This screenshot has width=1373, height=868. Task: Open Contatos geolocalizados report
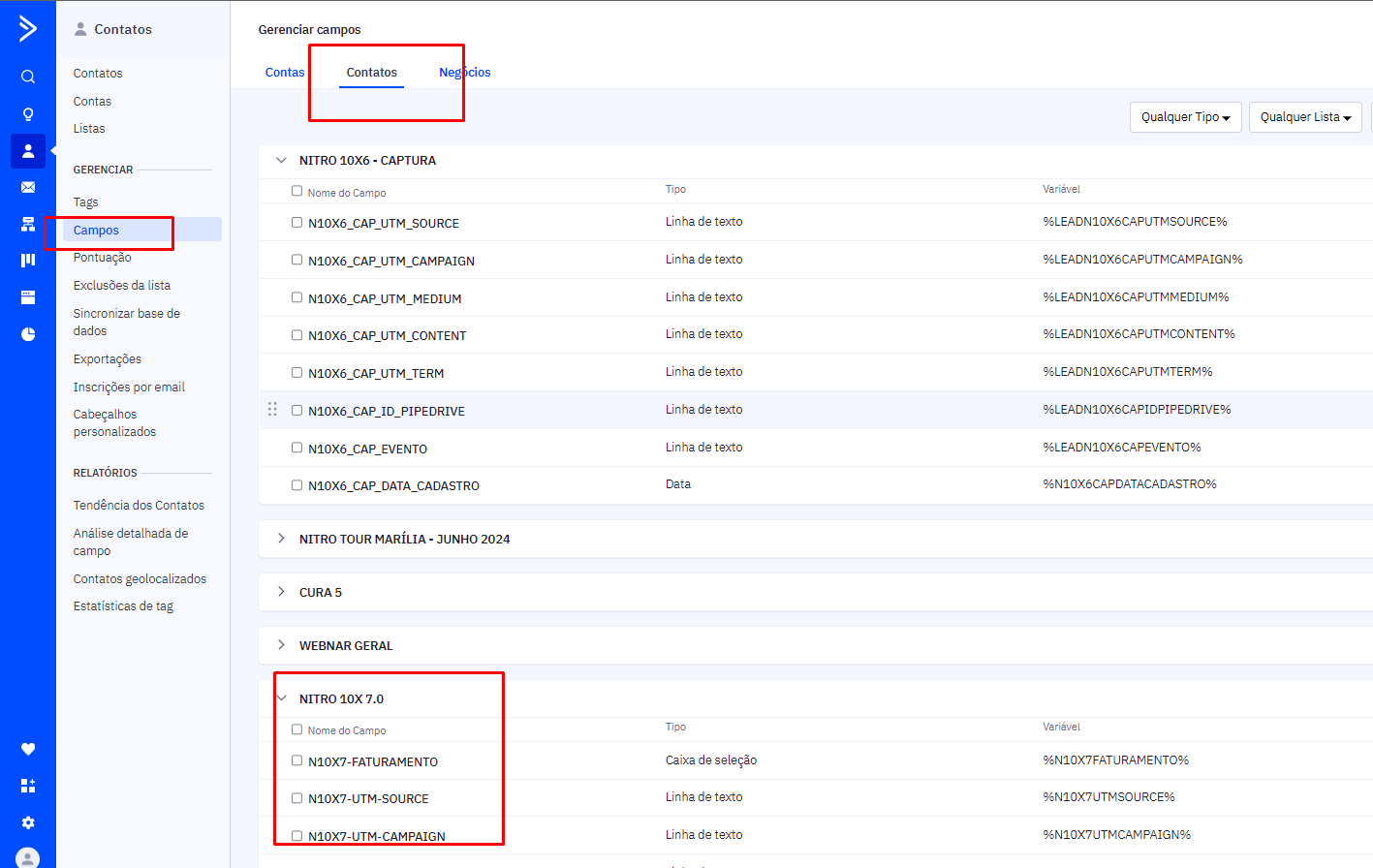(x=140, y=579)
